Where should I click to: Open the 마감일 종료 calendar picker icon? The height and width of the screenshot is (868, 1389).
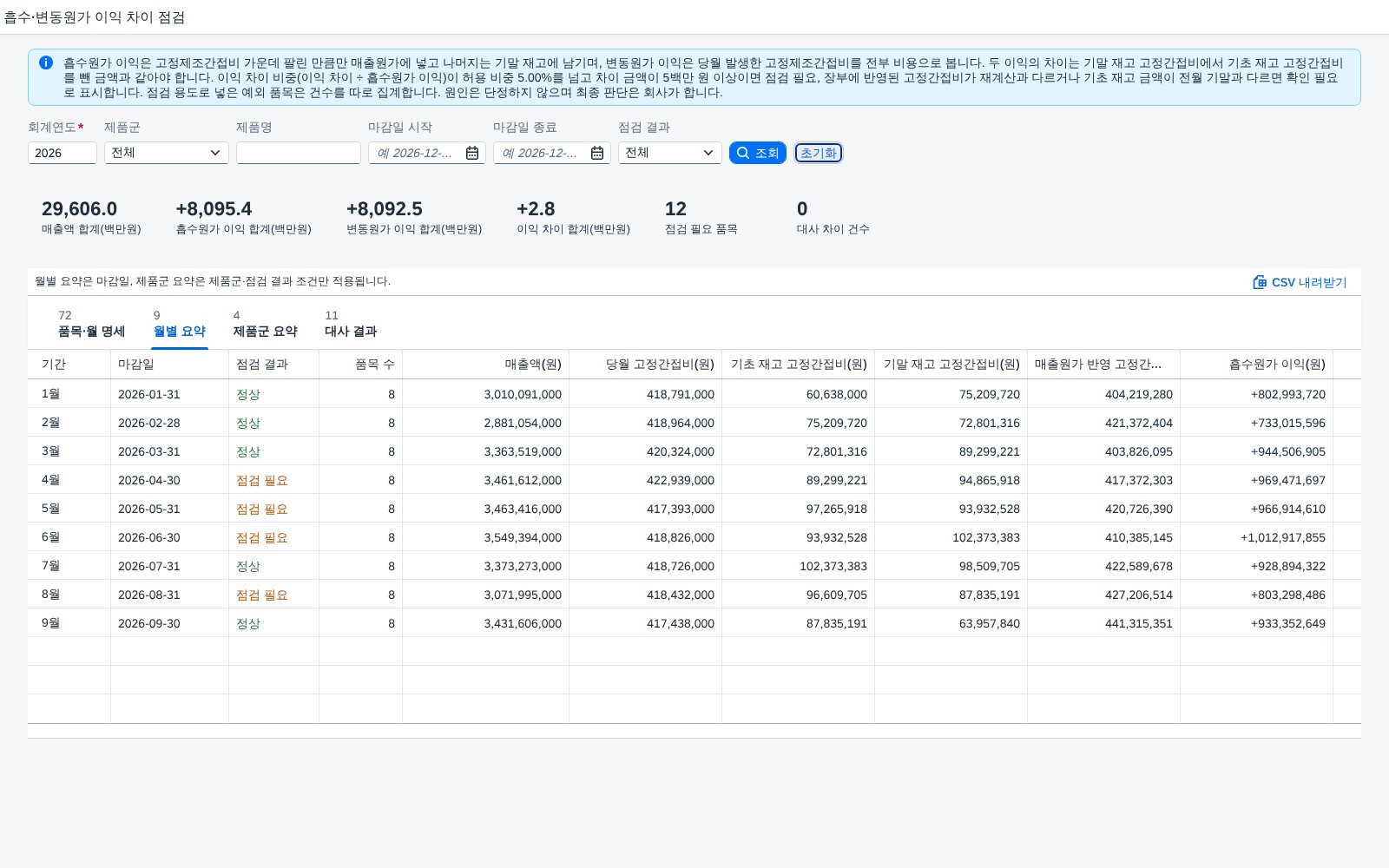pos(597,153)
